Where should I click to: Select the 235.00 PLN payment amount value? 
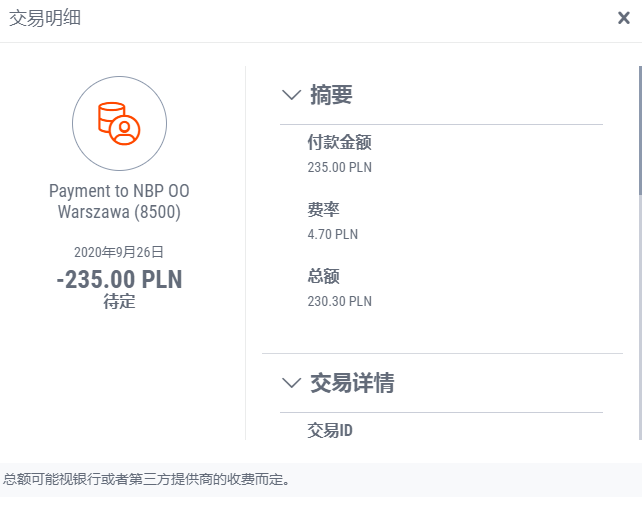tap(340, 167)
